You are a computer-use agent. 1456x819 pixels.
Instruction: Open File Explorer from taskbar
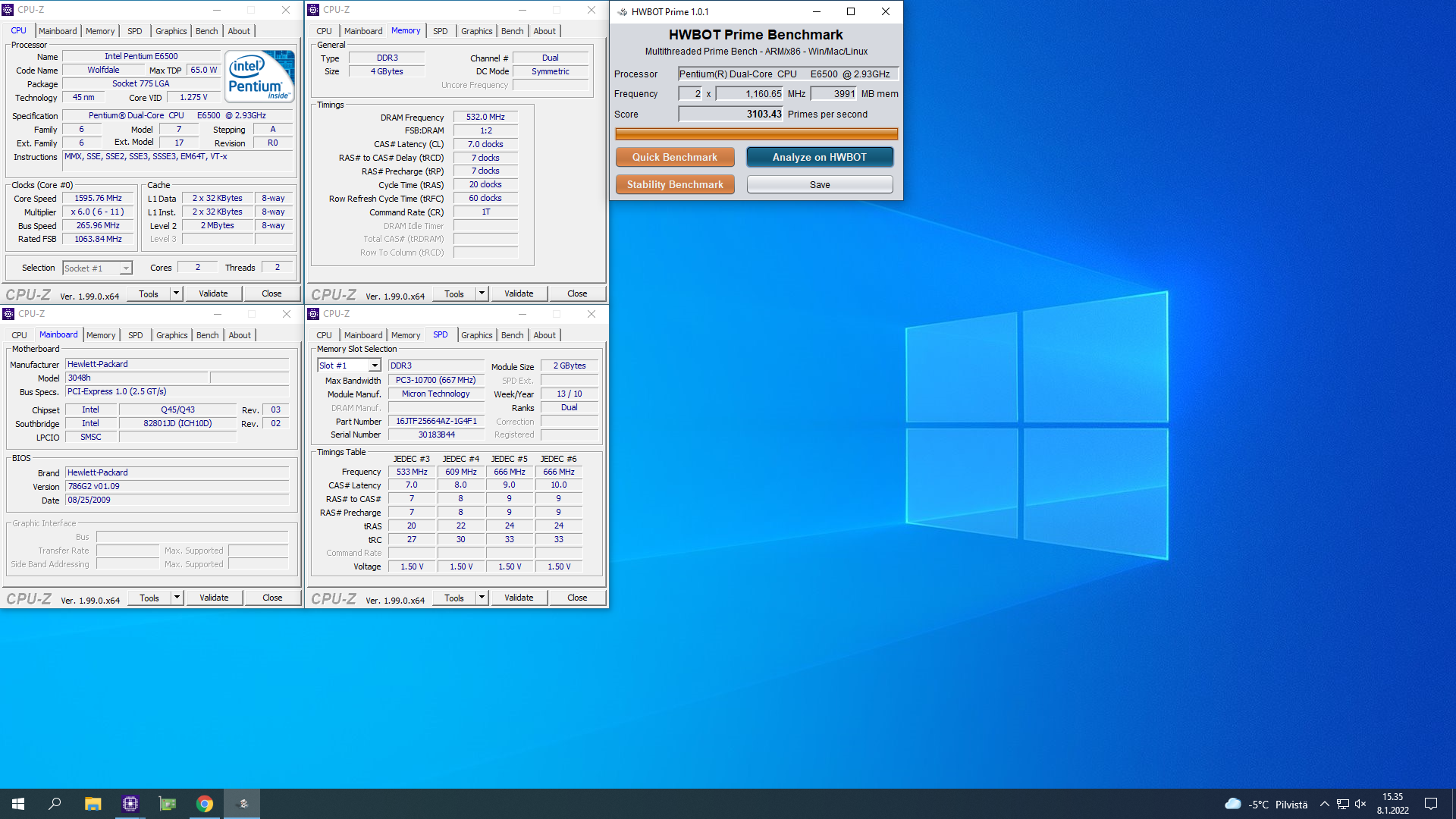point(93,804)
